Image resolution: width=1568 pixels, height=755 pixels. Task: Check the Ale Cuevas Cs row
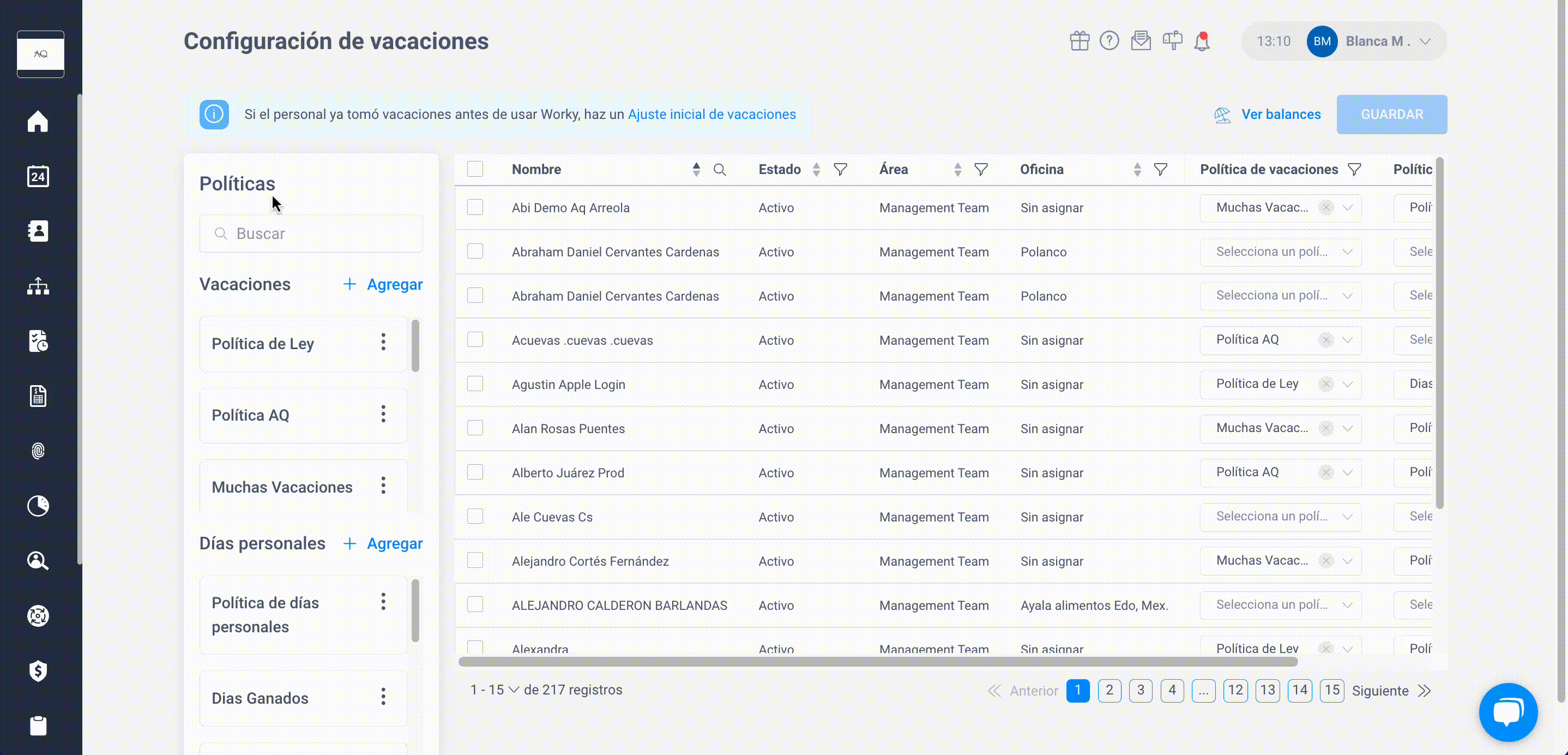click(x=475, y=516)
